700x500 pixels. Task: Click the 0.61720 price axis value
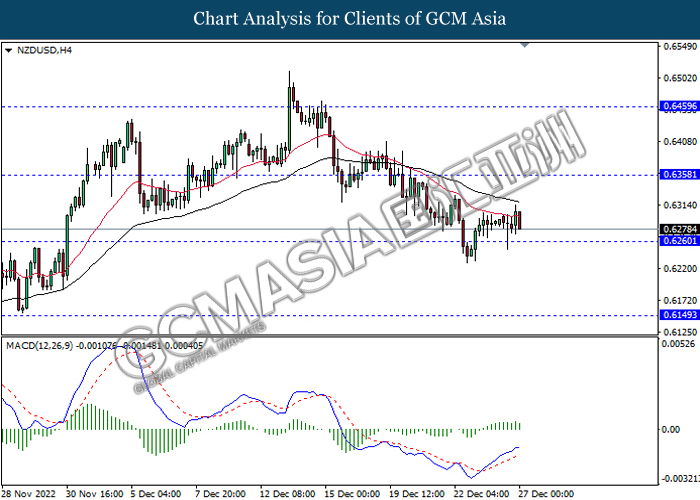click(x=680, y=300)
